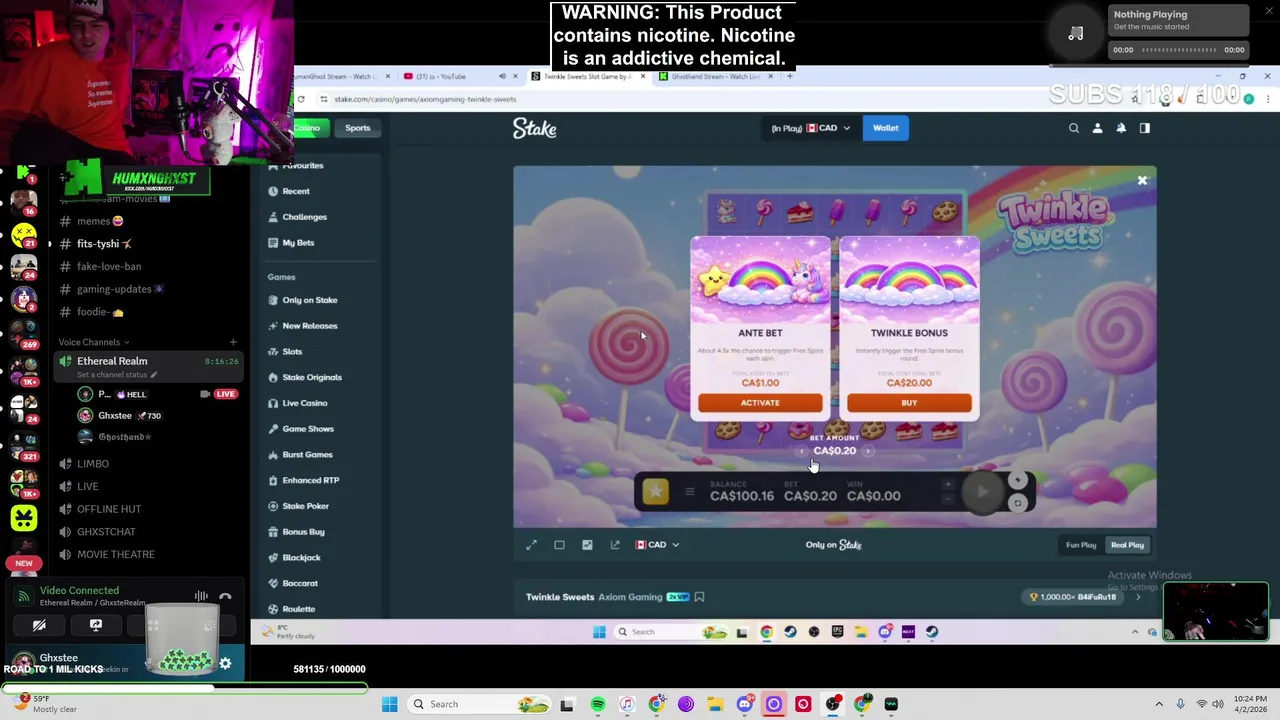Open the game popout icon

pos(615,545)
